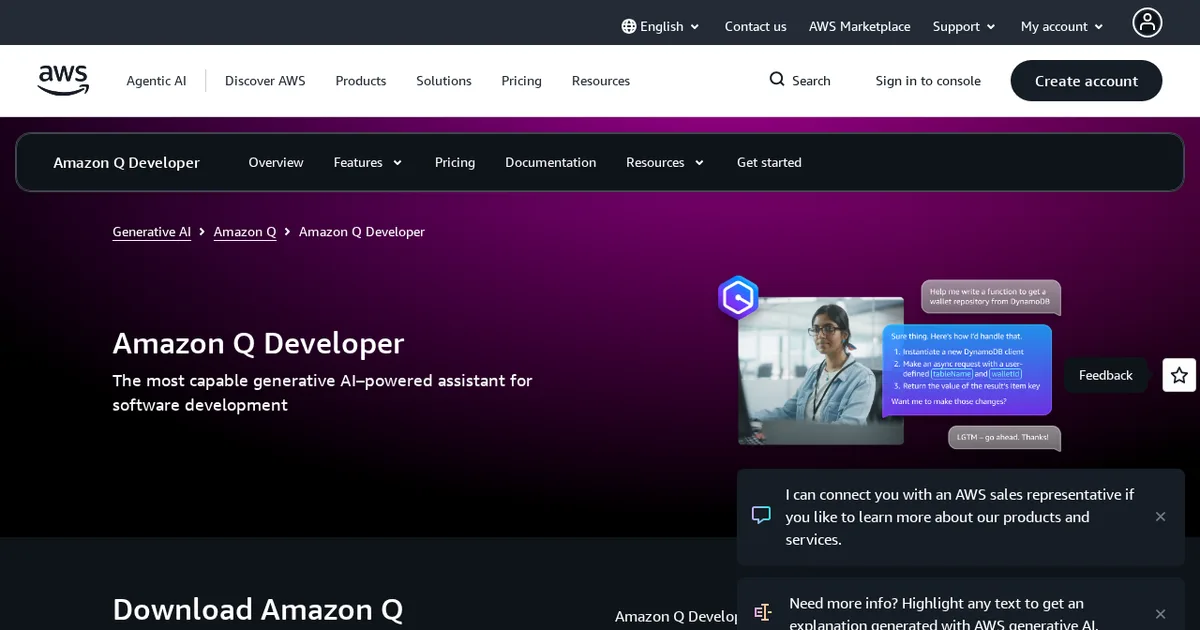Open the Solutions menu

[444, 81]
